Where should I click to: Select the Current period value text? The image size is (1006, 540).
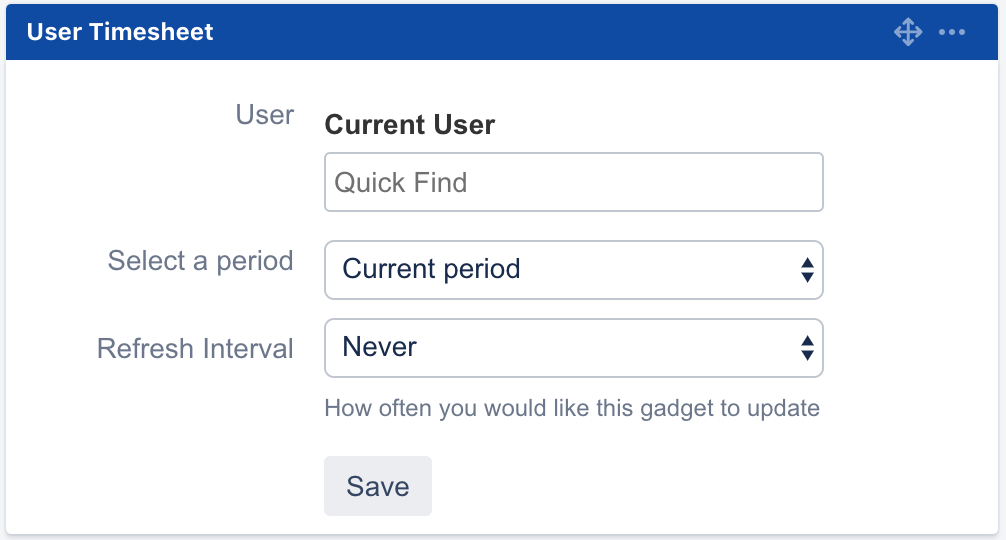point(431,269)
